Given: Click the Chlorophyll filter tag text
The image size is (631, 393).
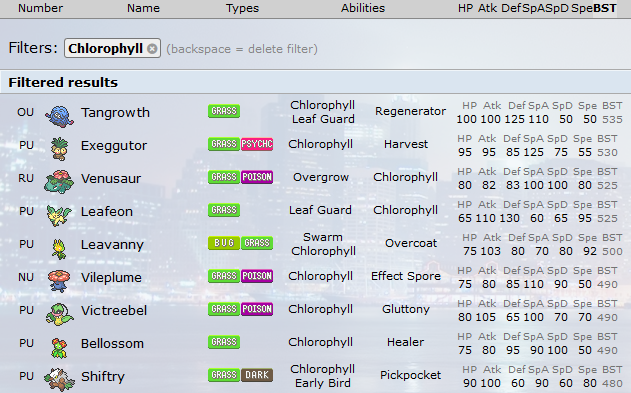Looking at the screenshot, I should coord(105,49).
